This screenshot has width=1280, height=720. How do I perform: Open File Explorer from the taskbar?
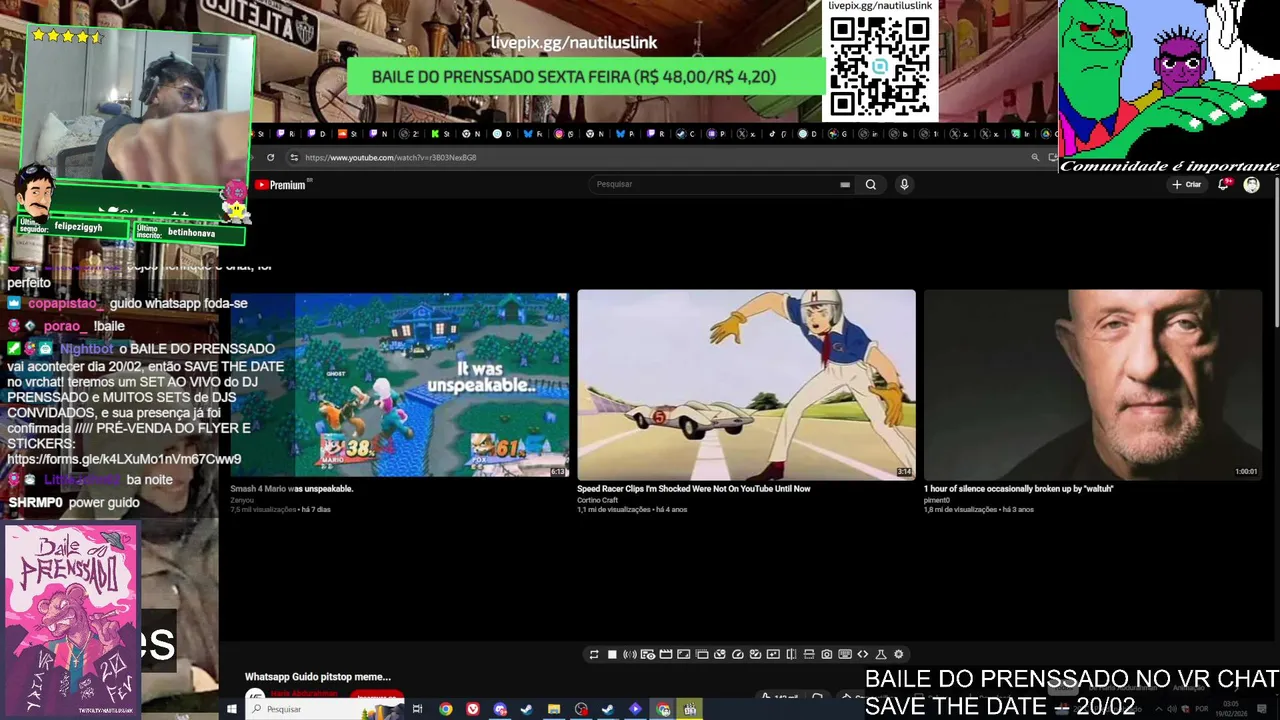point(554,709)
